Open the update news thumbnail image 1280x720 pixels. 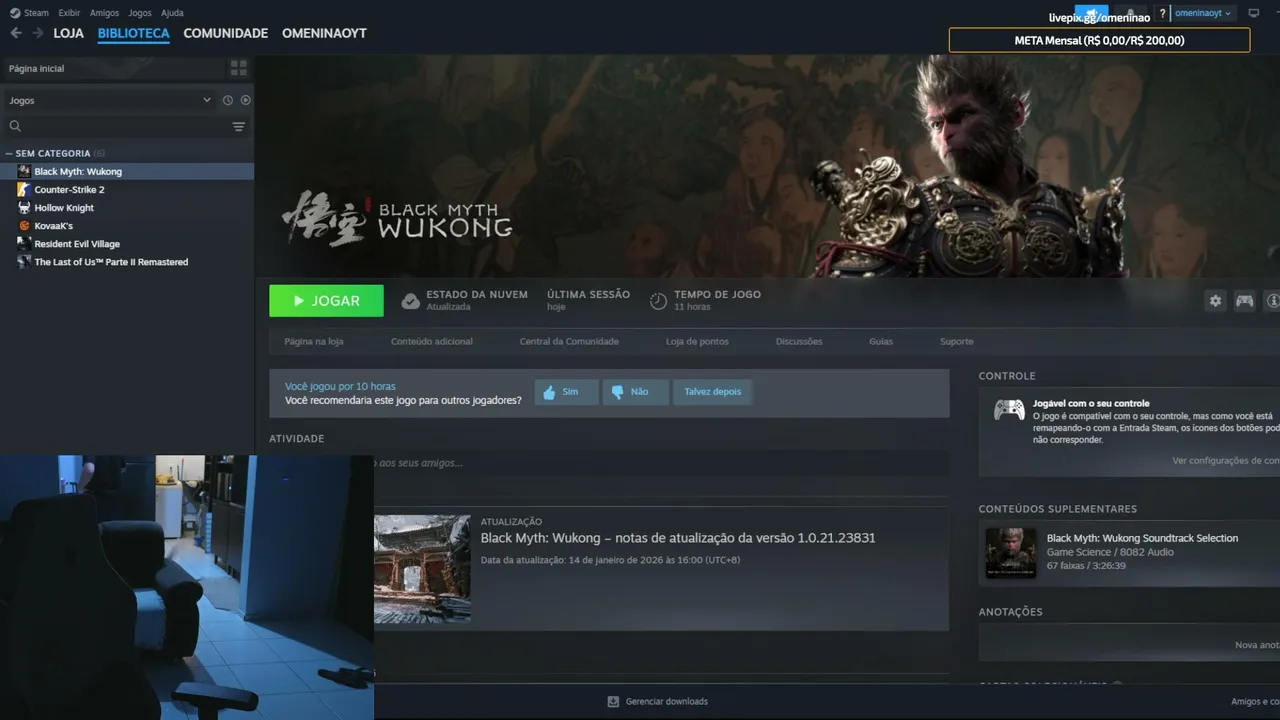422,569
